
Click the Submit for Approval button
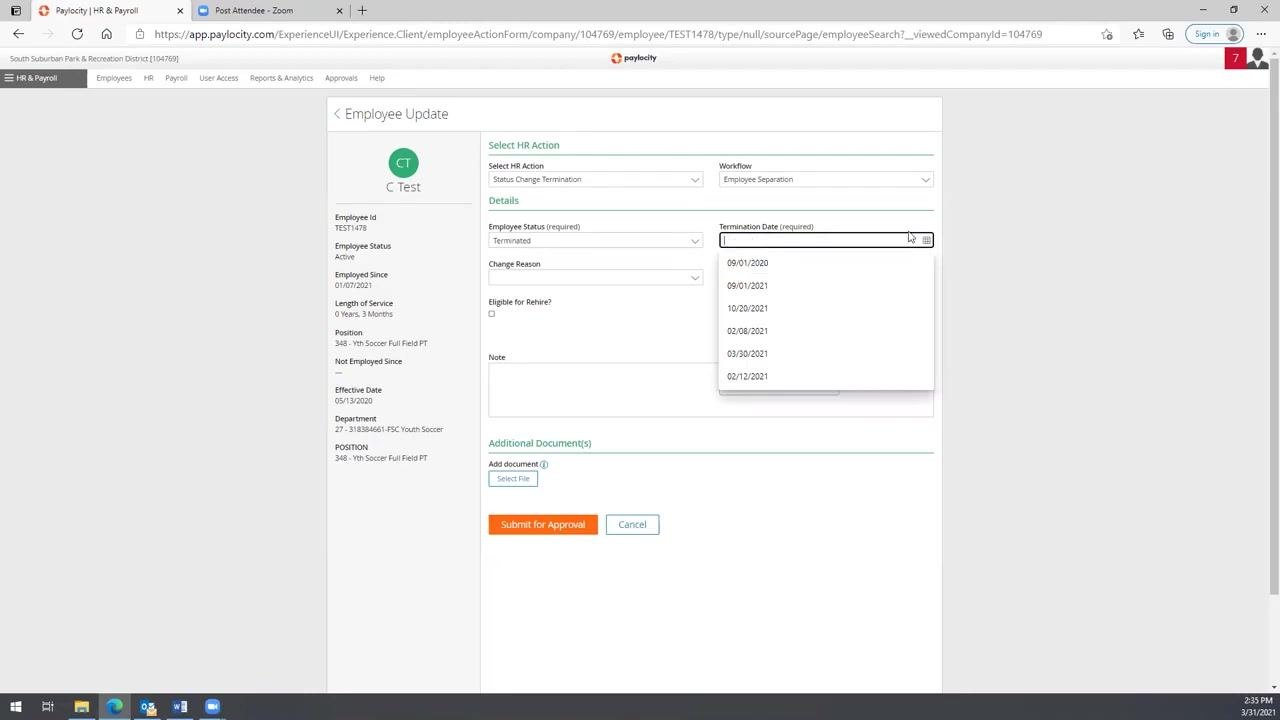click(x=543, y=525)
